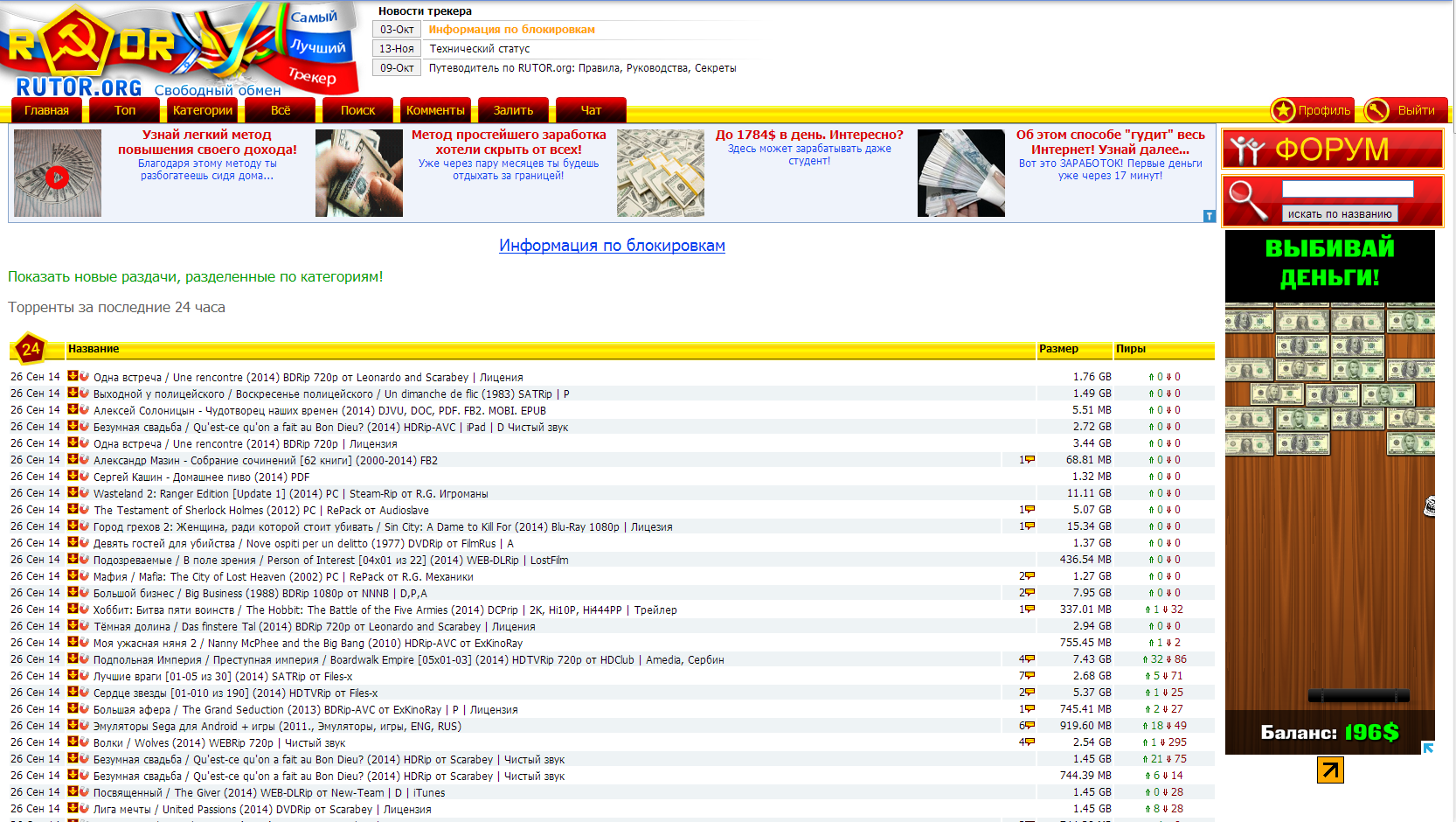
Task: Click the 'Размер' column header
Action: [x=1058, y=349]
